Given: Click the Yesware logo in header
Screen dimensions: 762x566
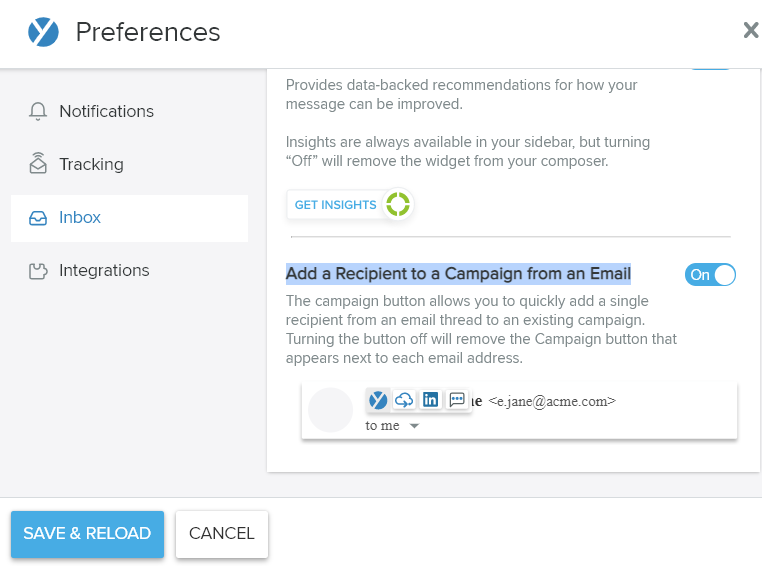Looking at the screenshot, I should [x=43, y=32].
